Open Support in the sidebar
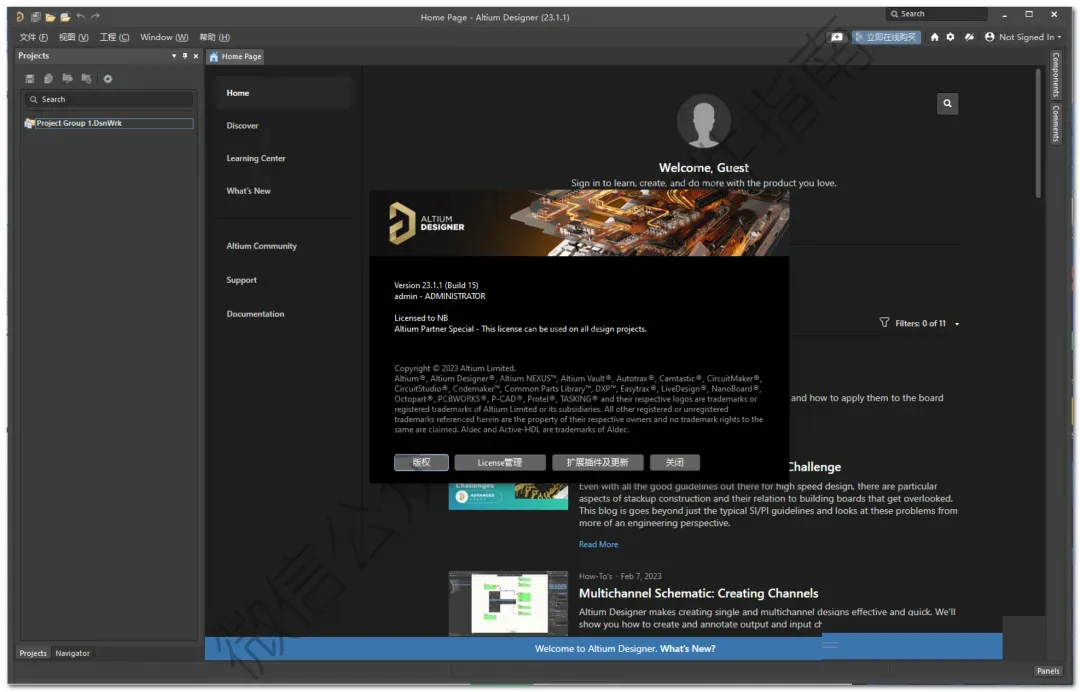 (242, 280)
